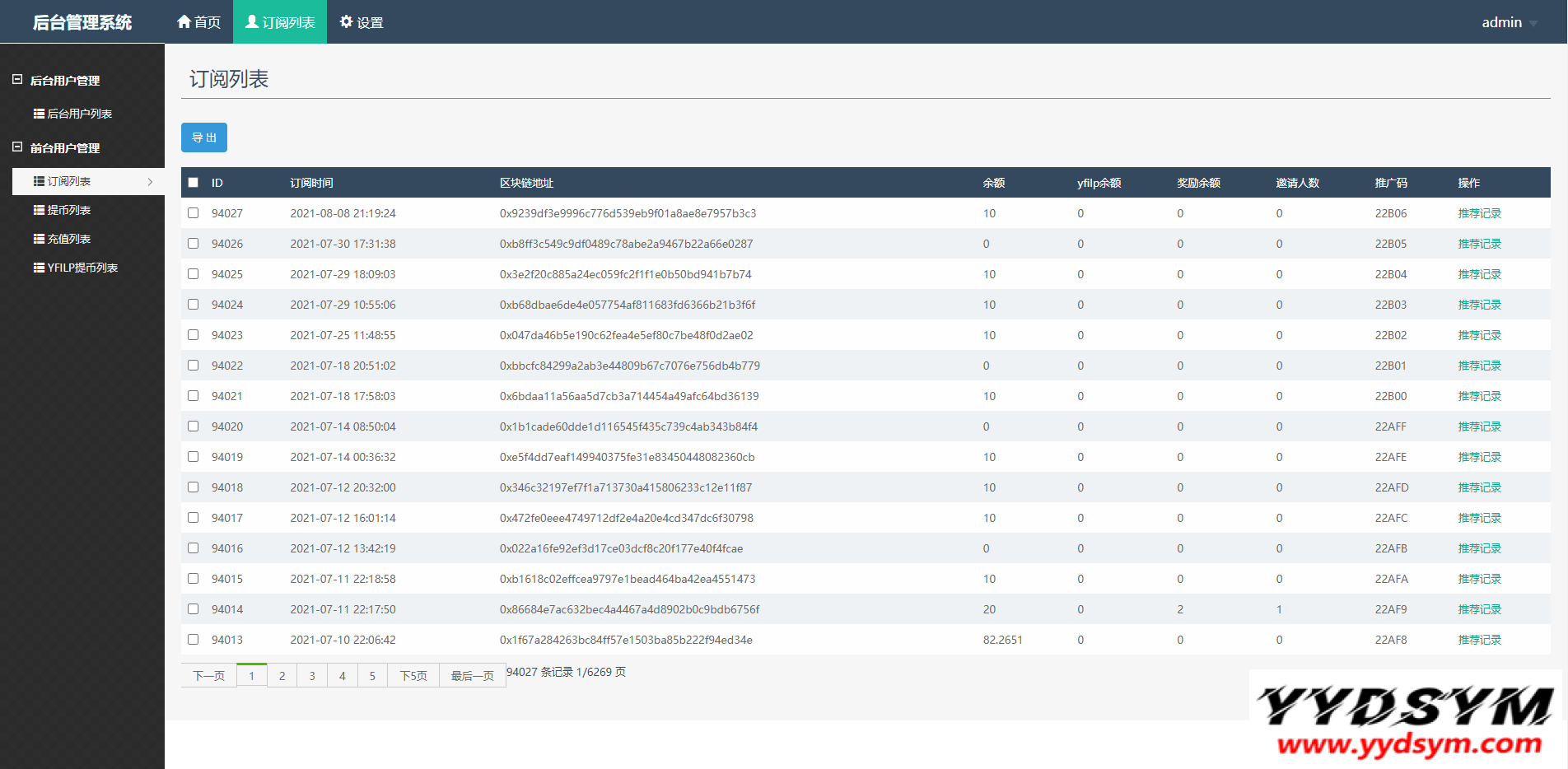Go to the 首页 tab
The height and width of the screenshot is (769, 1568).
[198, 22]
